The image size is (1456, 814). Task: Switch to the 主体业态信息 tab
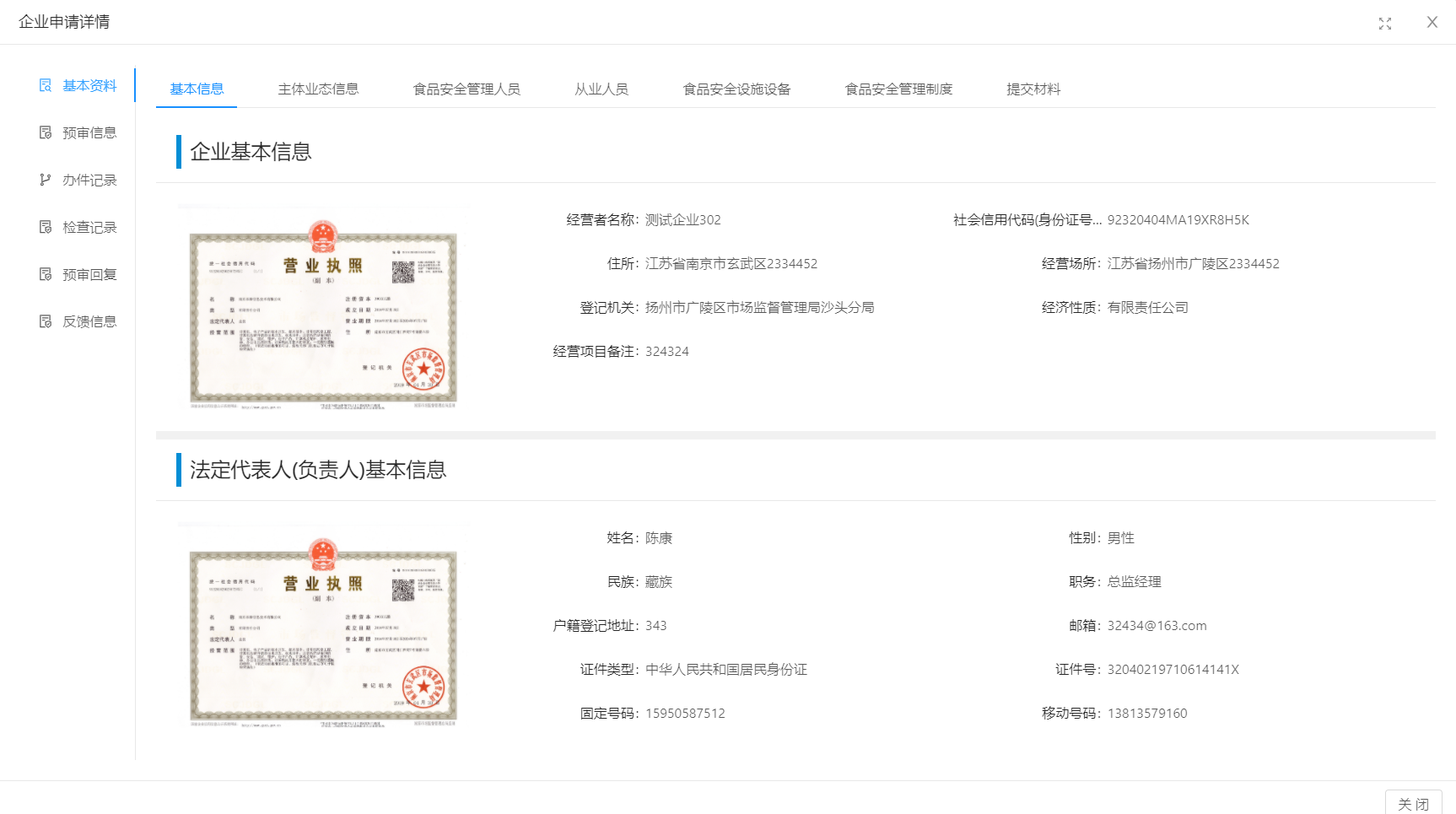click(x=318, y=89)
